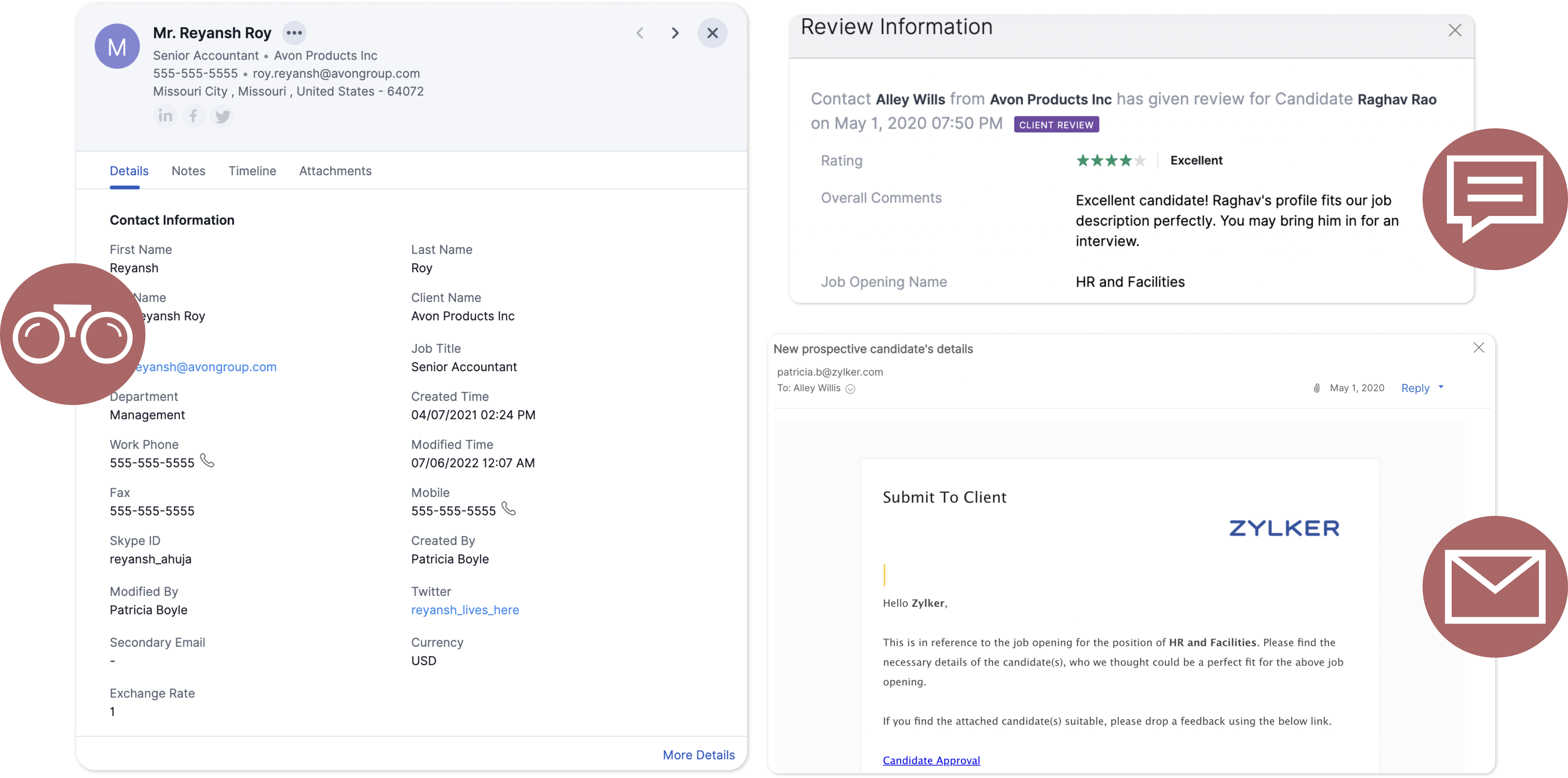Click the Mobile phone call icon
1568x778 pixels.
508,509
